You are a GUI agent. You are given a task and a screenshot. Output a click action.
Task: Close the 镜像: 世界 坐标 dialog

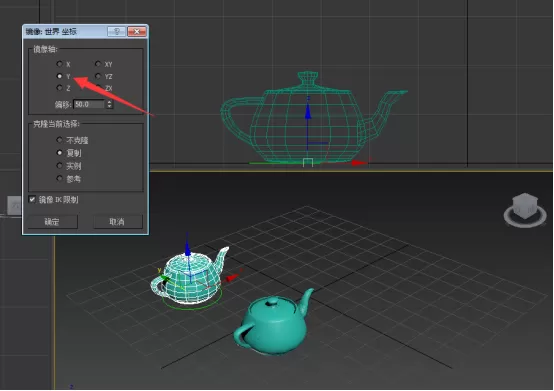pos(137,31)
